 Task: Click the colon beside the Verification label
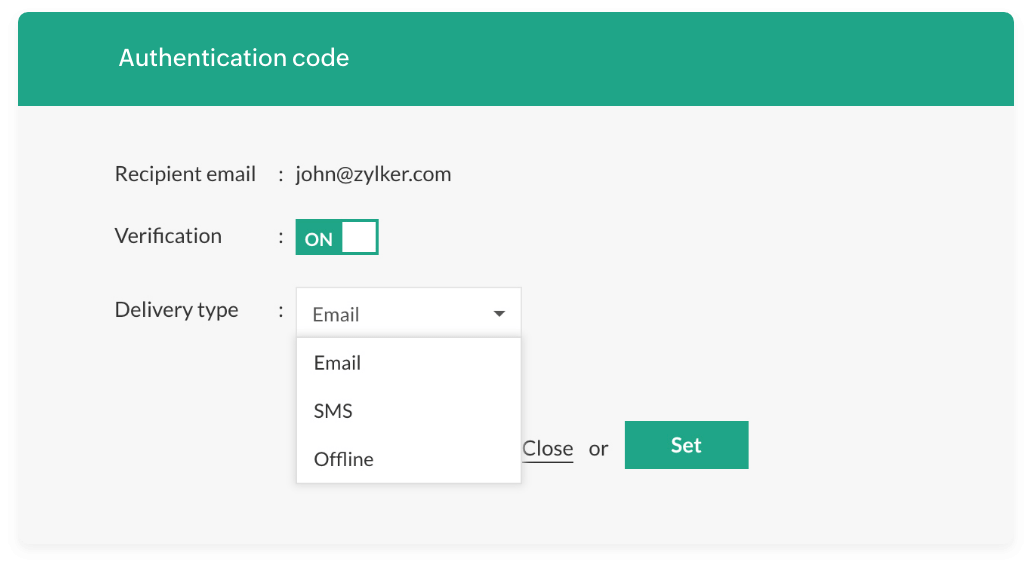(281, 237)
